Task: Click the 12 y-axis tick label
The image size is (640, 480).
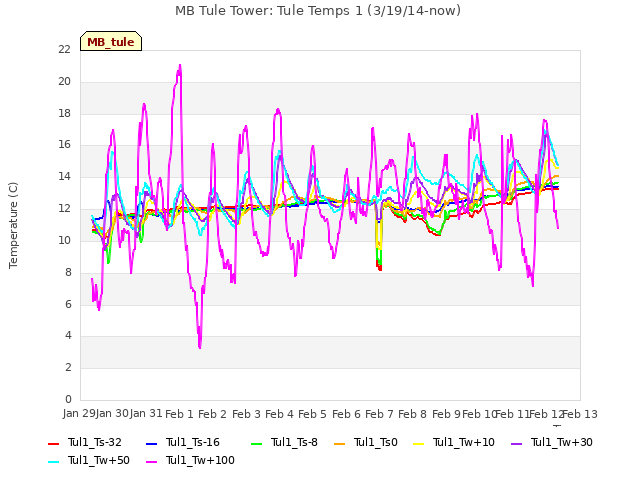Action: coord(64,208)
